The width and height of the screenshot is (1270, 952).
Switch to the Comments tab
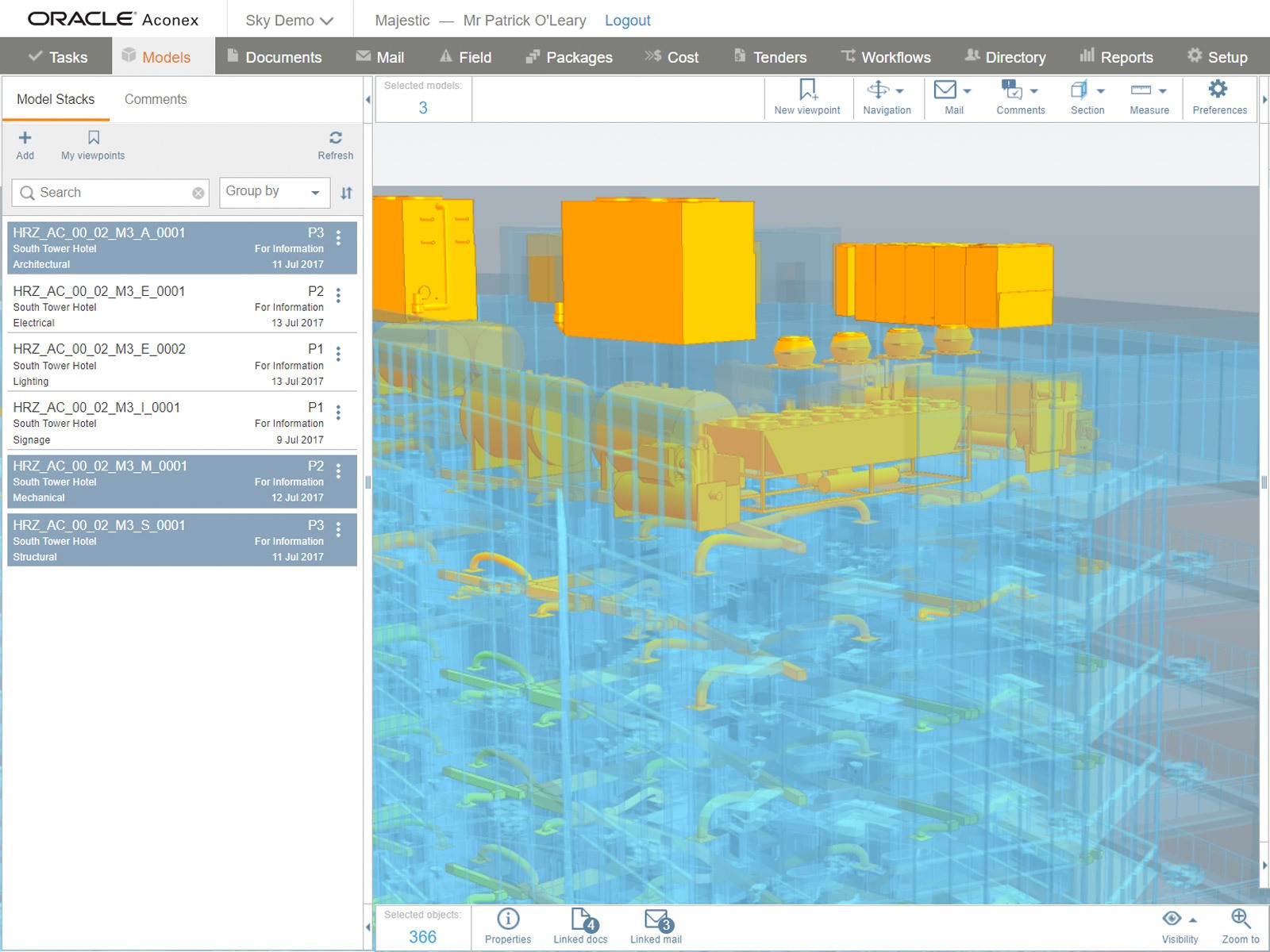click(156, 99)
